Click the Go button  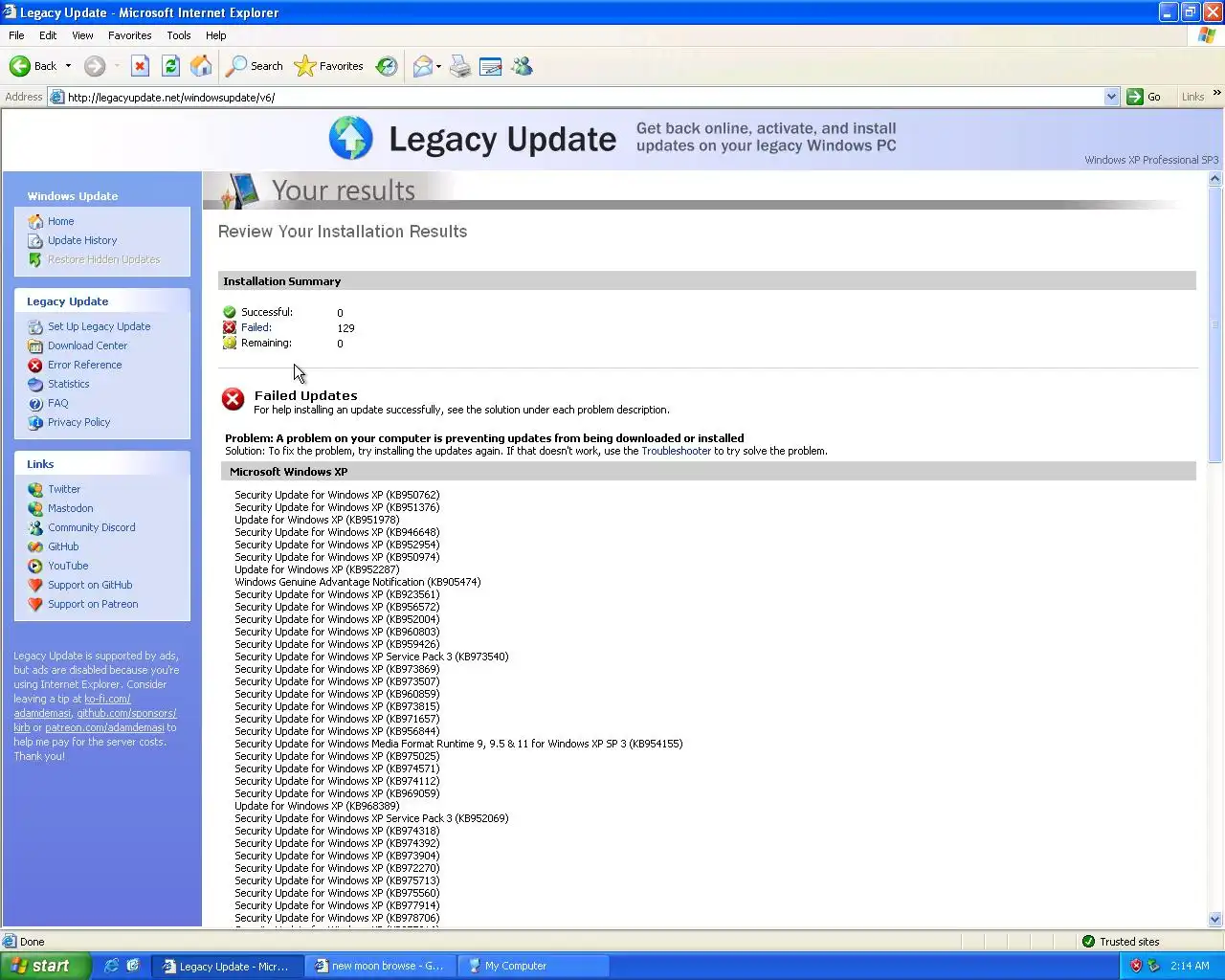pyautogui.click(x=1146, y=97)
